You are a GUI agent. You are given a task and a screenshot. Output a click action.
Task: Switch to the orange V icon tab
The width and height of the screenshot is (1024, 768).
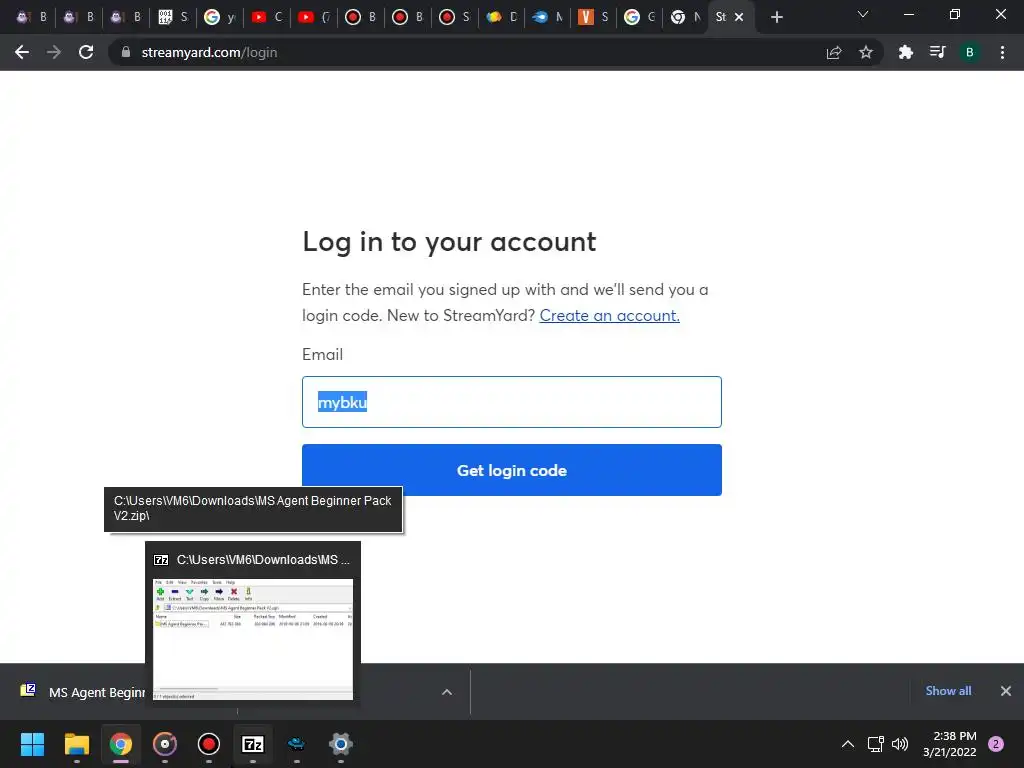coord(594,17)
